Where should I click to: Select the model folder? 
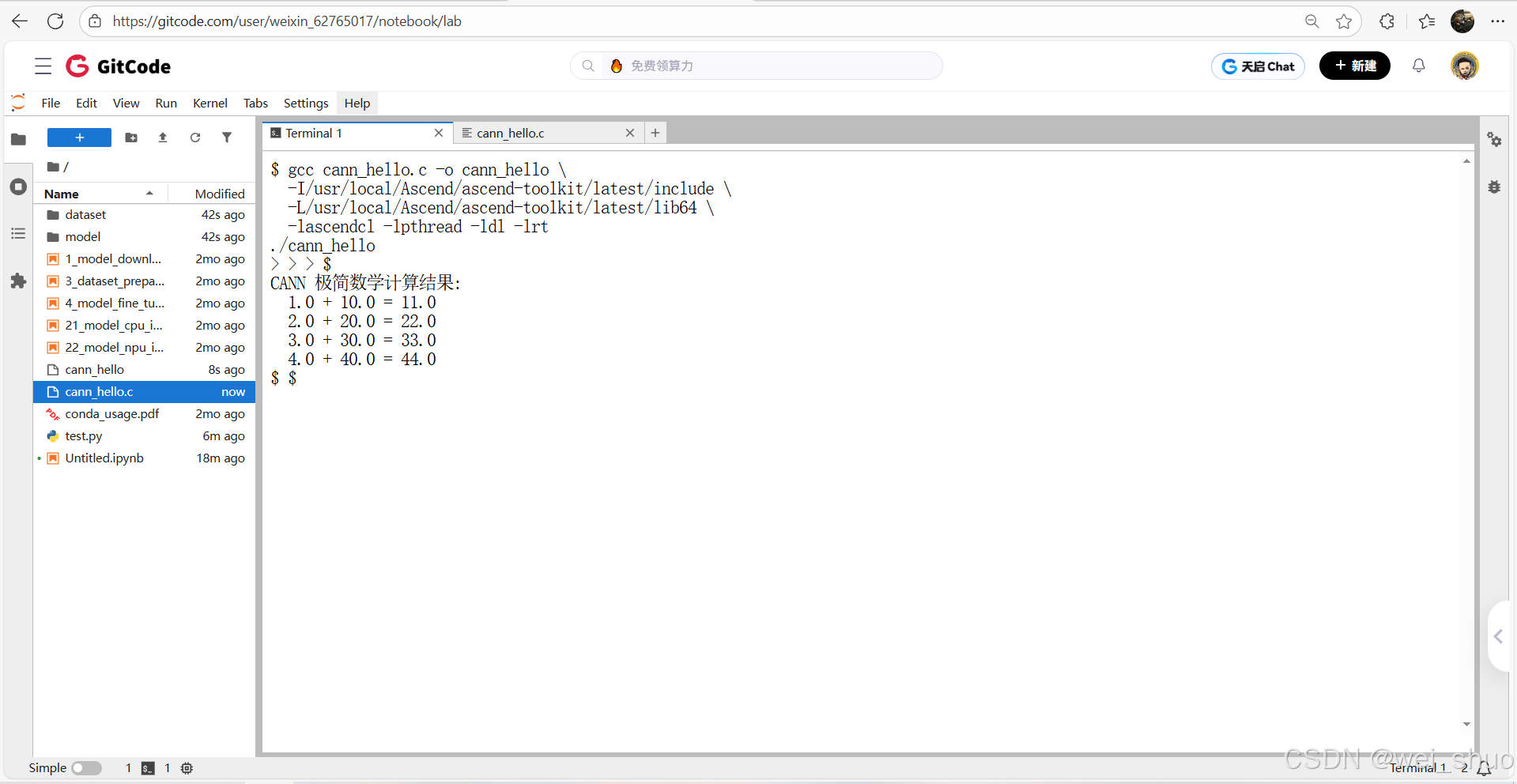tap(145, 237)
